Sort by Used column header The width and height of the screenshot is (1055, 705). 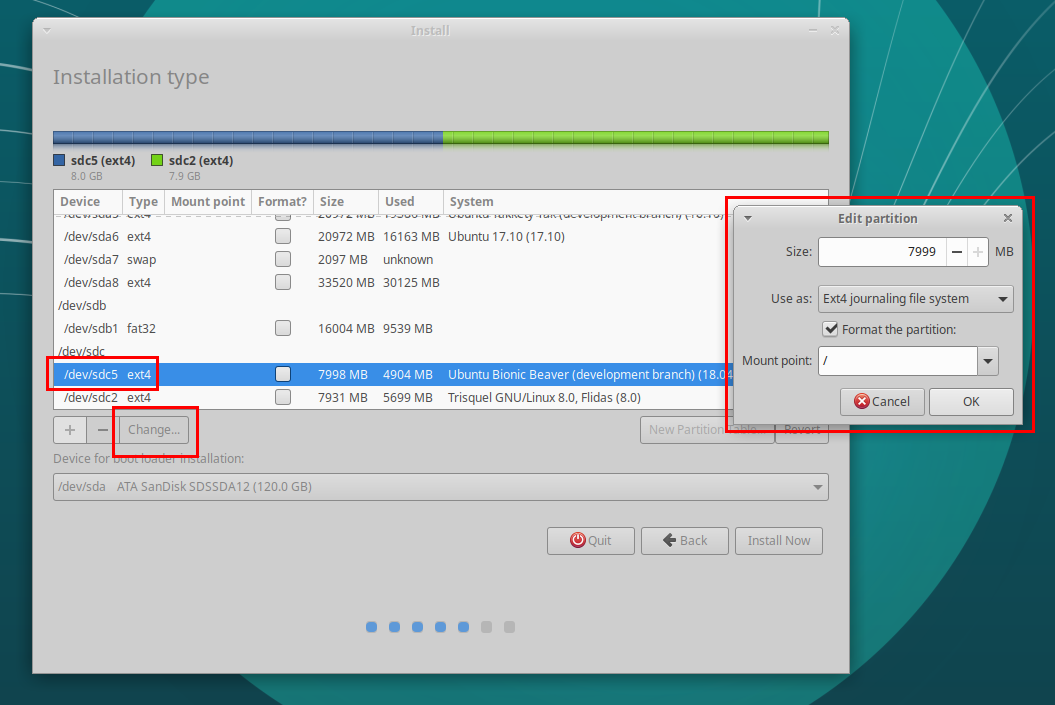[410, 202]
